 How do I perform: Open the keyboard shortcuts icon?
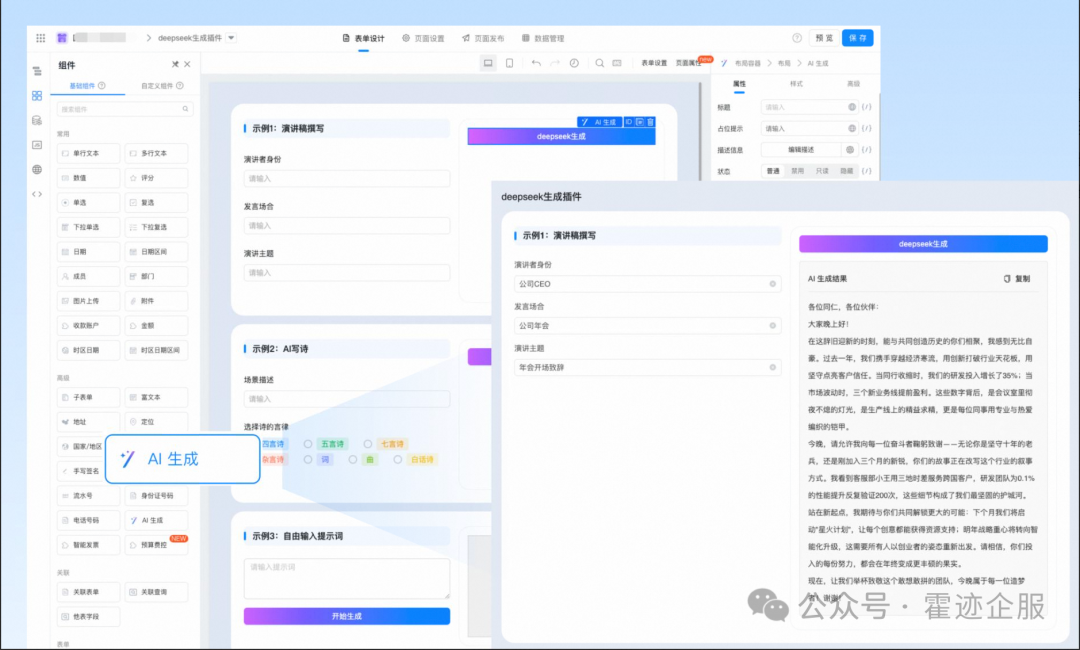point(617,63)
